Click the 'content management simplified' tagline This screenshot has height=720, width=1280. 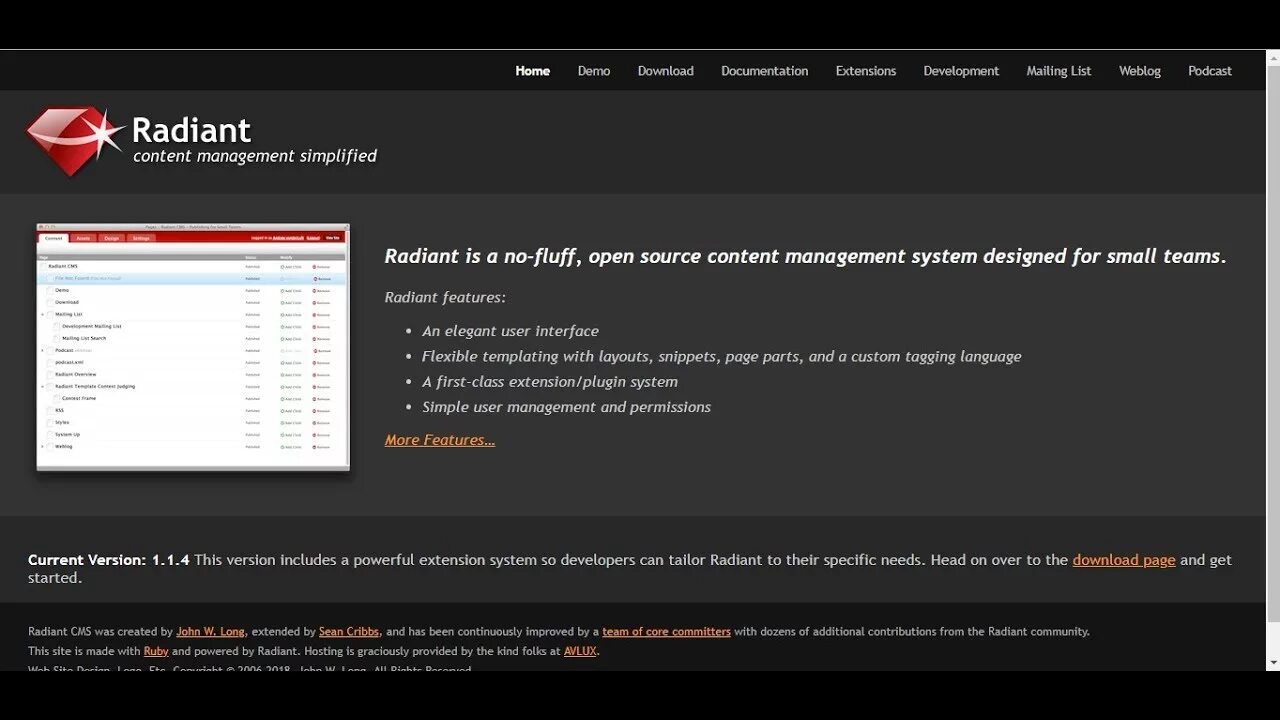tap(255, 156)
